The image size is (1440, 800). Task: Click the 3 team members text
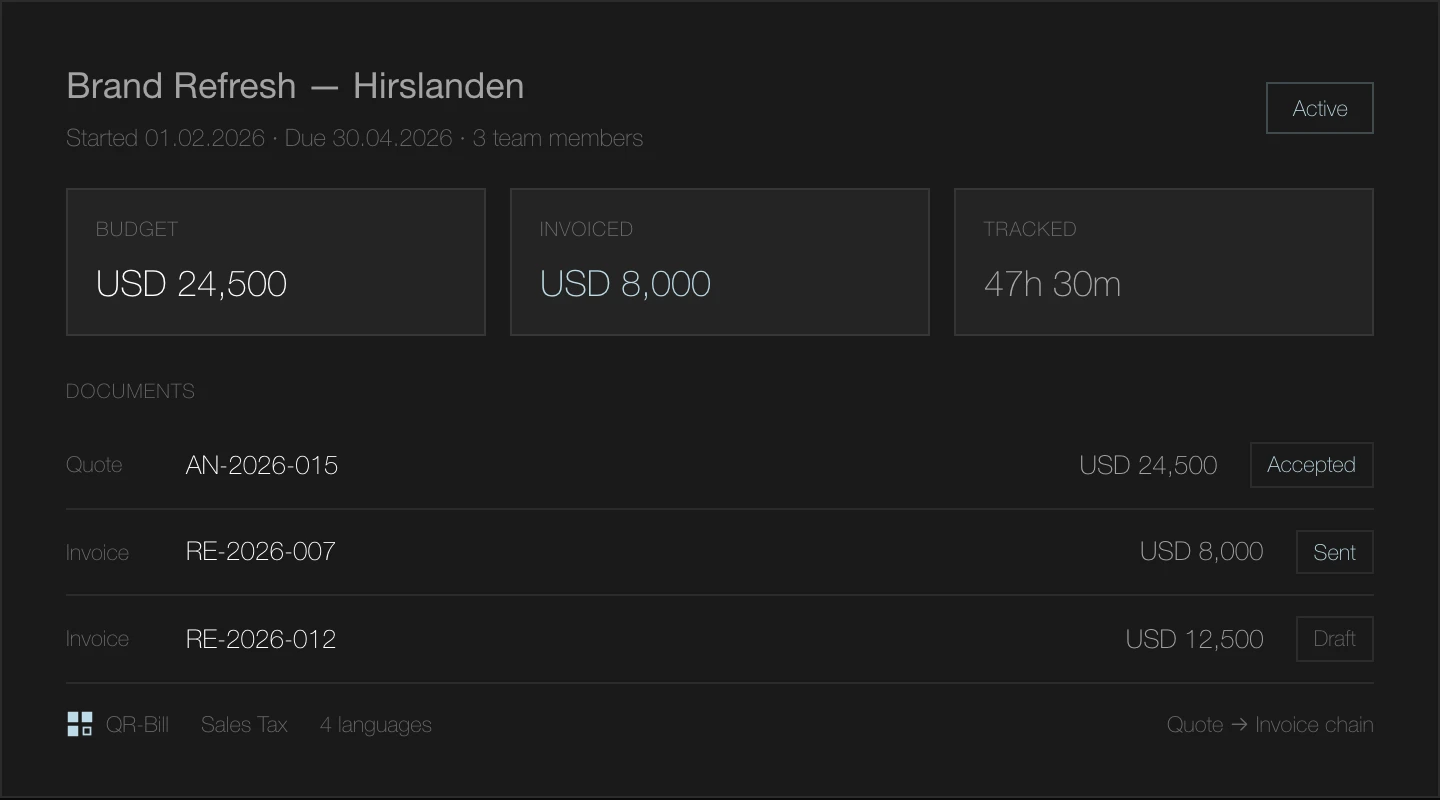pos(557,139)
